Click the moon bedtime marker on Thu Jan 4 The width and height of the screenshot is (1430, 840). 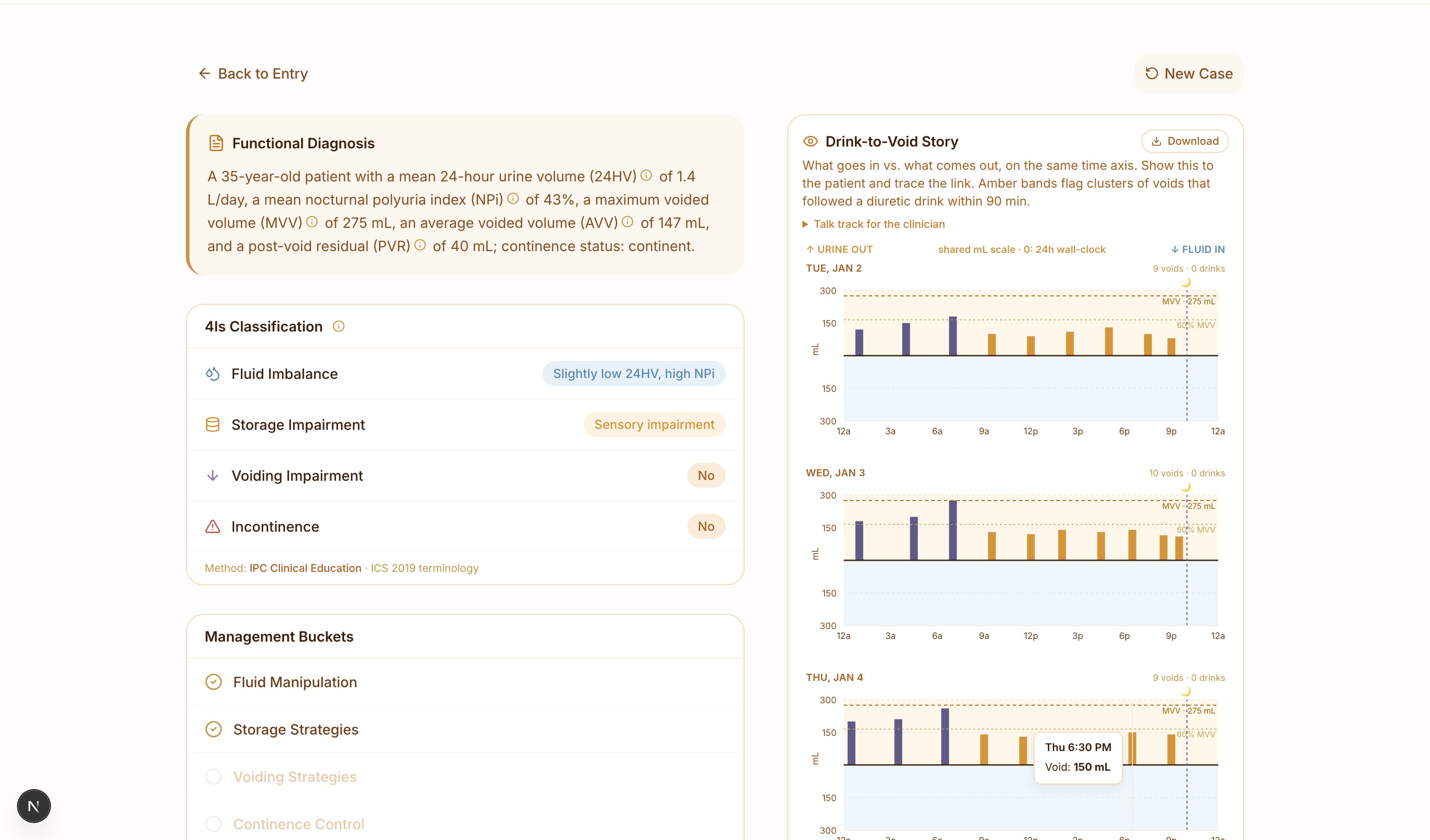coord(1186,691)
